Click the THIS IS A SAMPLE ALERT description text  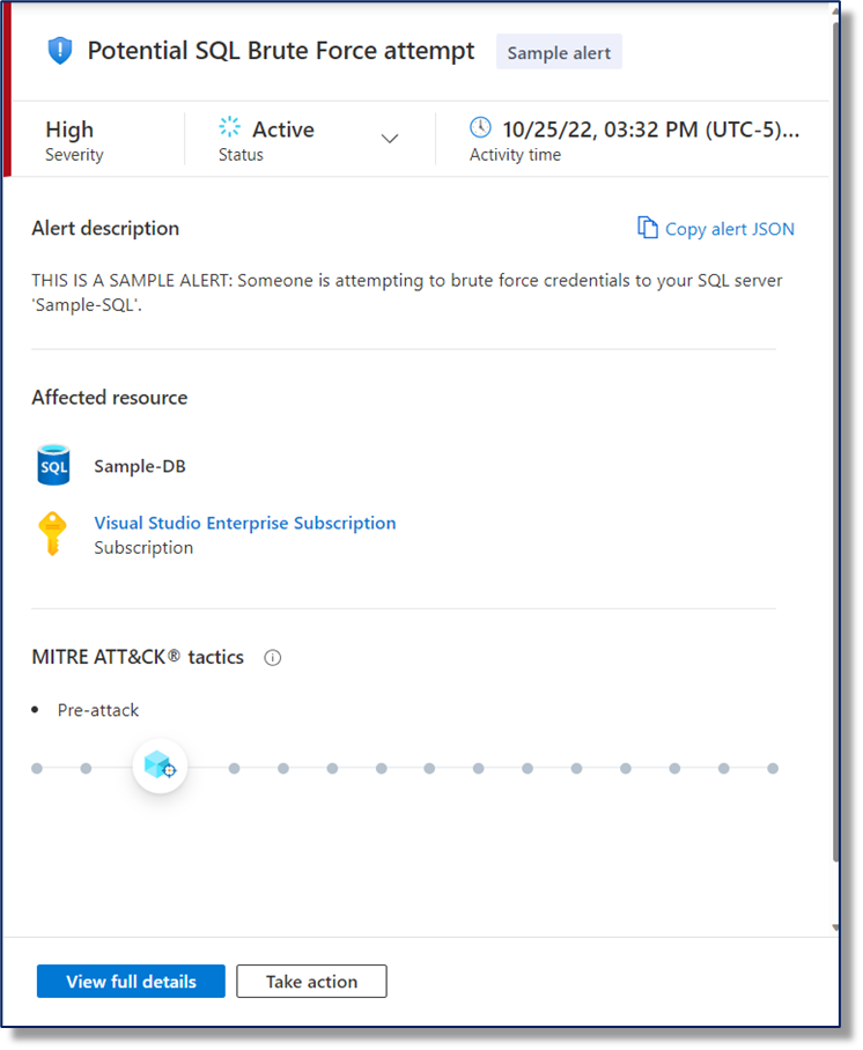[406, 293]
